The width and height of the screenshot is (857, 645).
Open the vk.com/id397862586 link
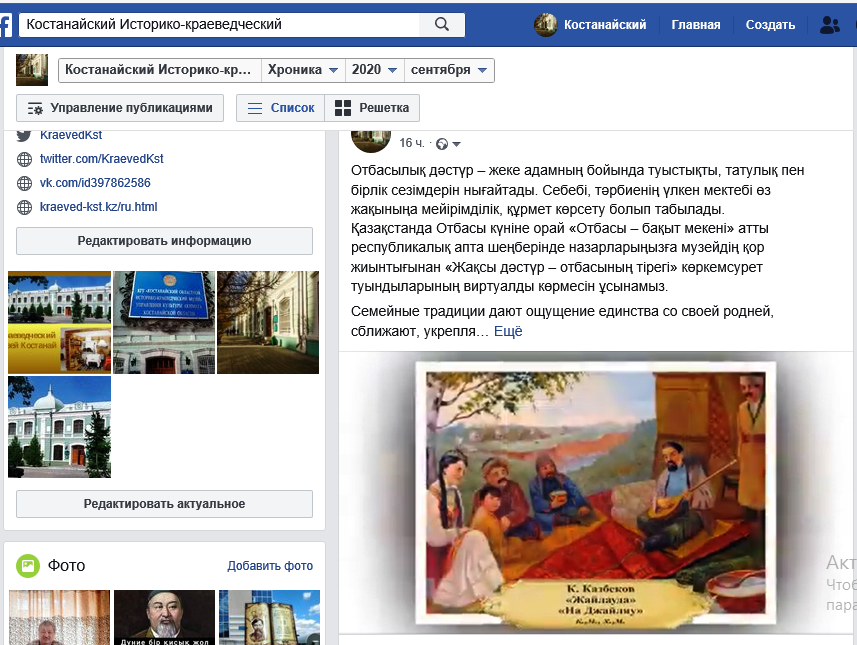[95, 183]
